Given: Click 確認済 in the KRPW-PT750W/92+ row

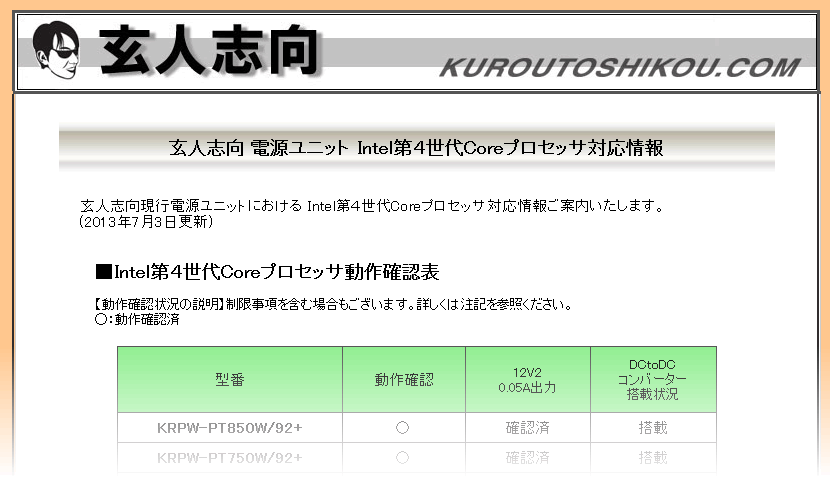Looking at the screenshot, I should (x=528, y=458).
